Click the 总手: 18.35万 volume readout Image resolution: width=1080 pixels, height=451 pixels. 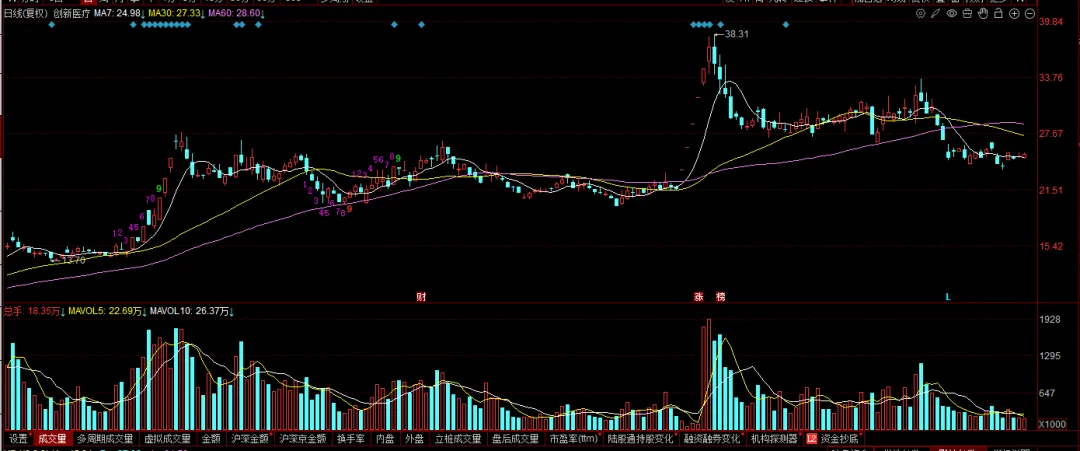click(34, 312)
